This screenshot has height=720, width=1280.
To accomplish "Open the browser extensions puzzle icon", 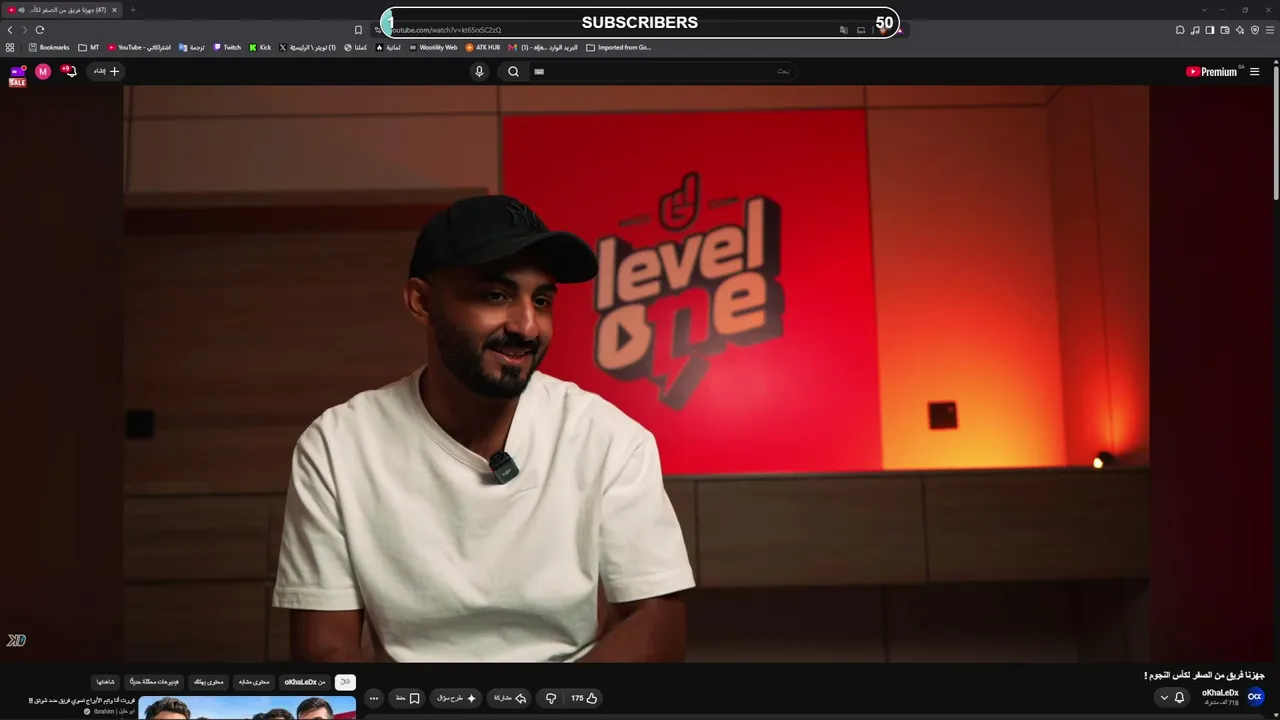I will tap(1180, 30).
